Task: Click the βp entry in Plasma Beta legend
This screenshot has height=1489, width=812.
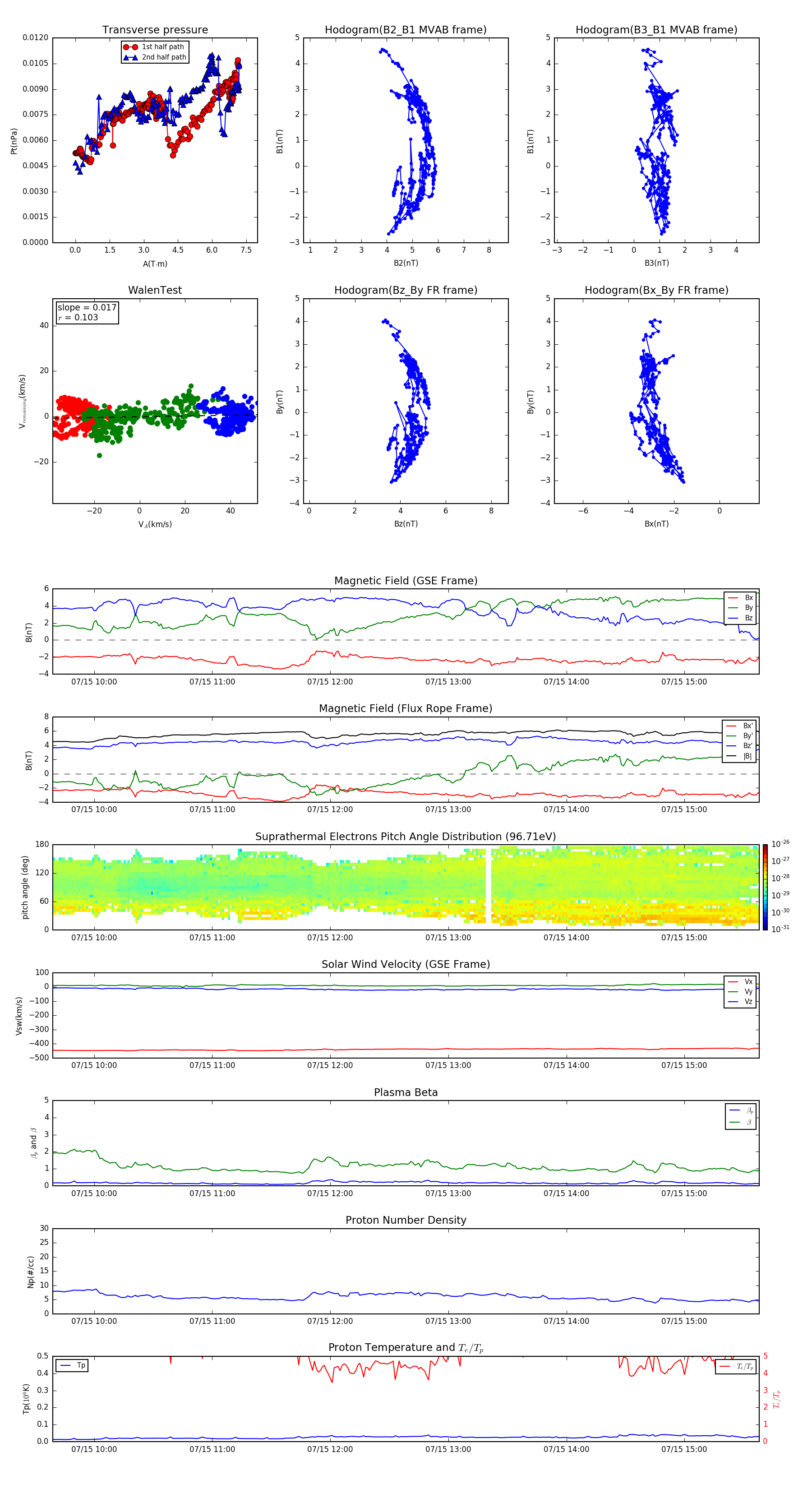Action: [742, 1110]
